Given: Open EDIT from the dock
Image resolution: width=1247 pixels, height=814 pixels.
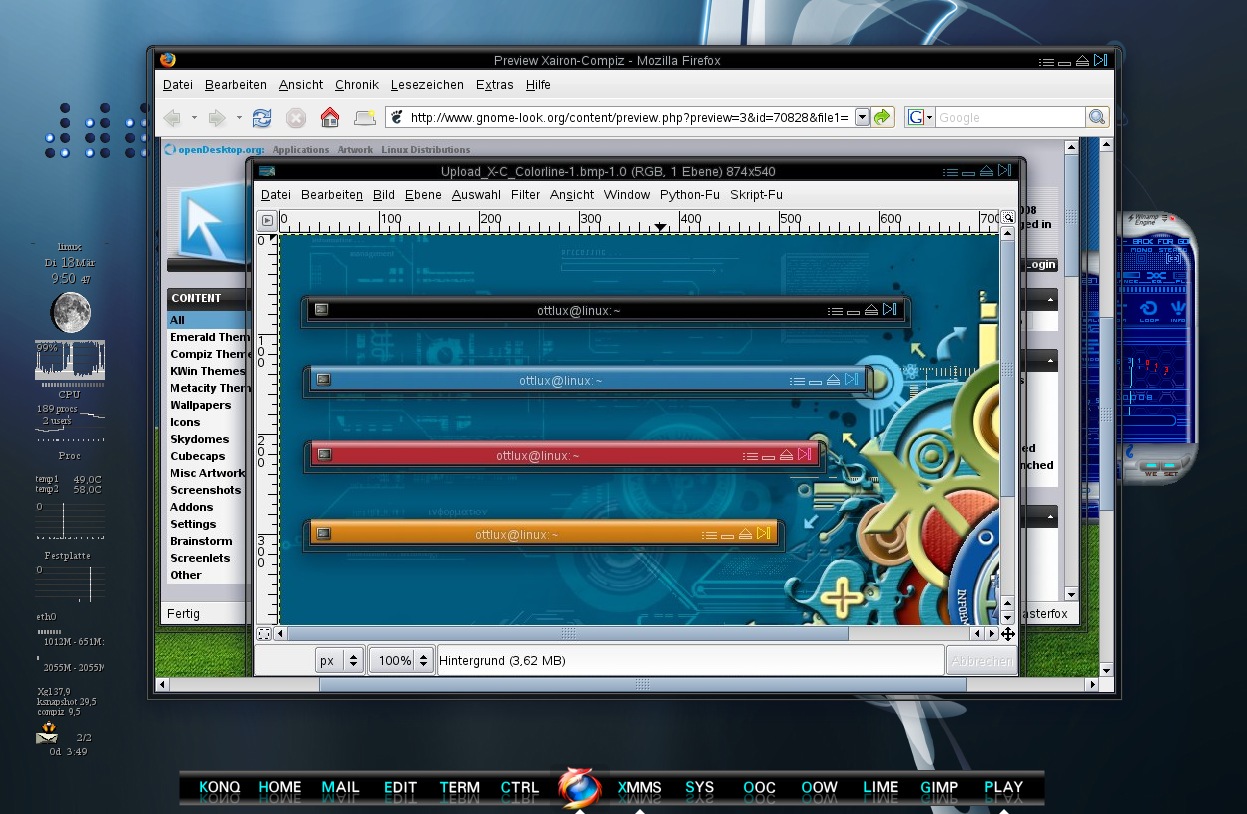Looking at the screenshot, I should click(x=400, y=787).
